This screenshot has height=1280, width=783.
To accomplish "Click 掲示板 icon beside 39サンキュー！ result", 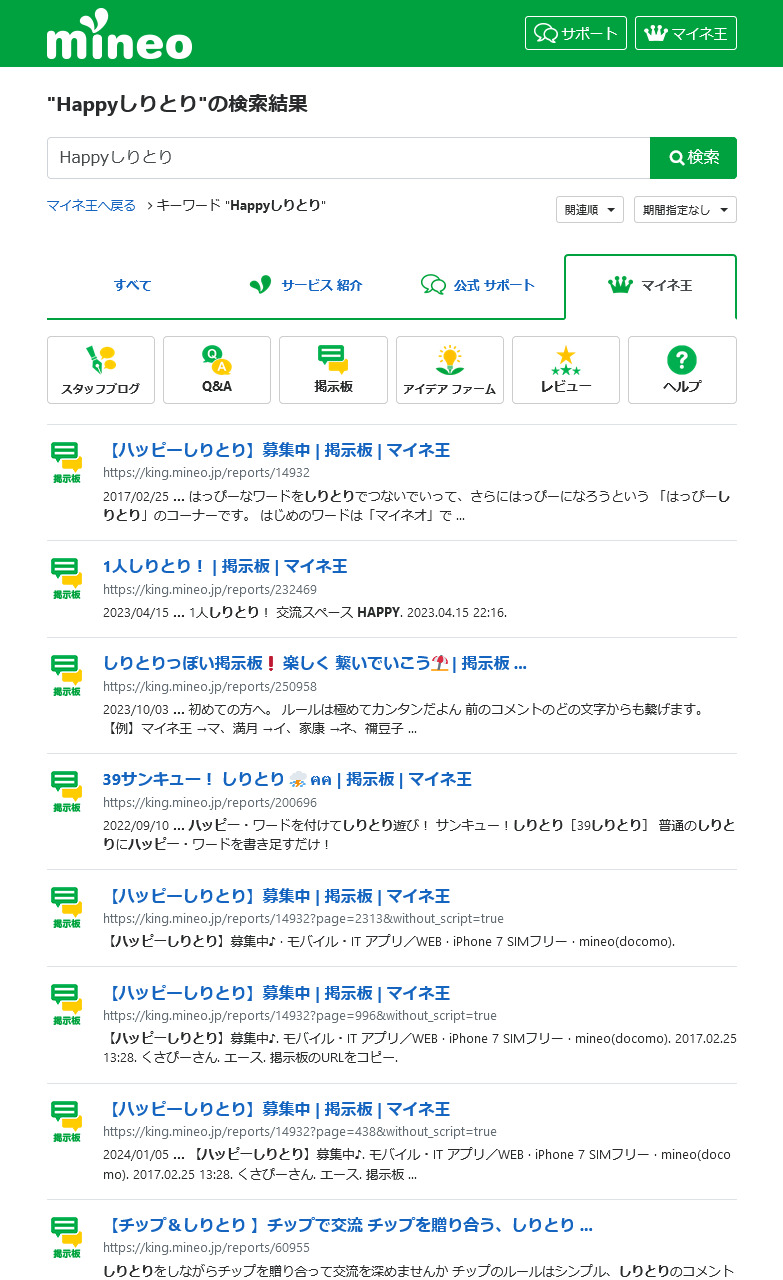I will point(66,792).
